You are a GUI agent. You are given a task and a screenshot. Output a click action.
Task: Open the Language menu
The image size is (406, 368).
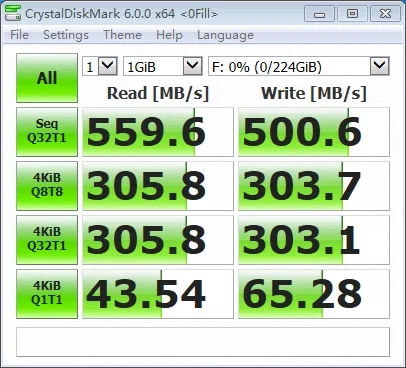[225, 35]
